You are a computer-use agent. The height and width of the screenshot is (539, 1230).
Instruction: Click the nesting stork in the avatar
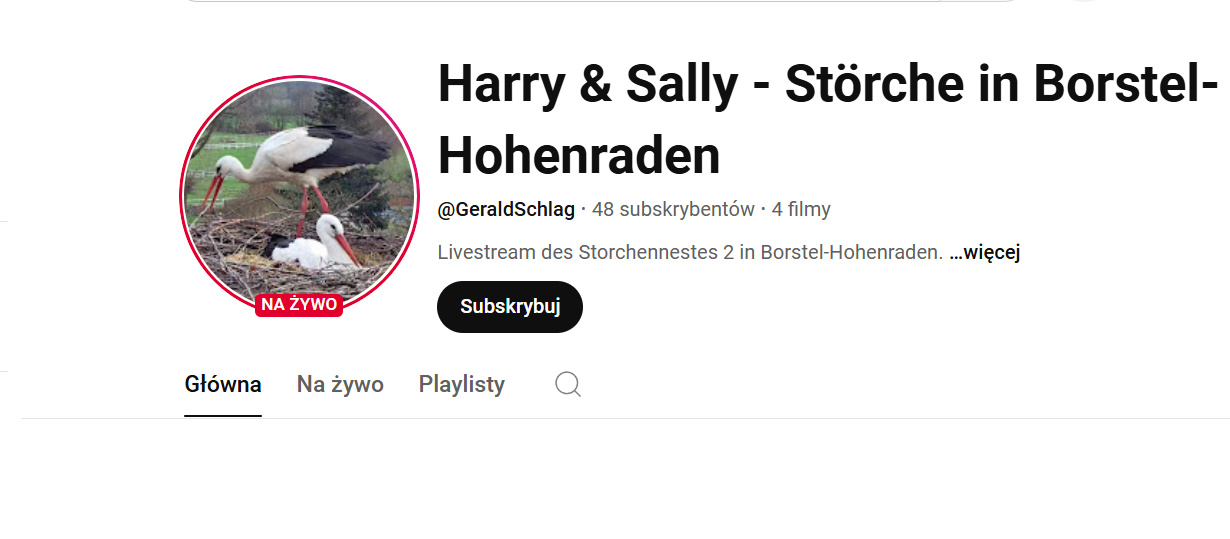pos(312,247)
